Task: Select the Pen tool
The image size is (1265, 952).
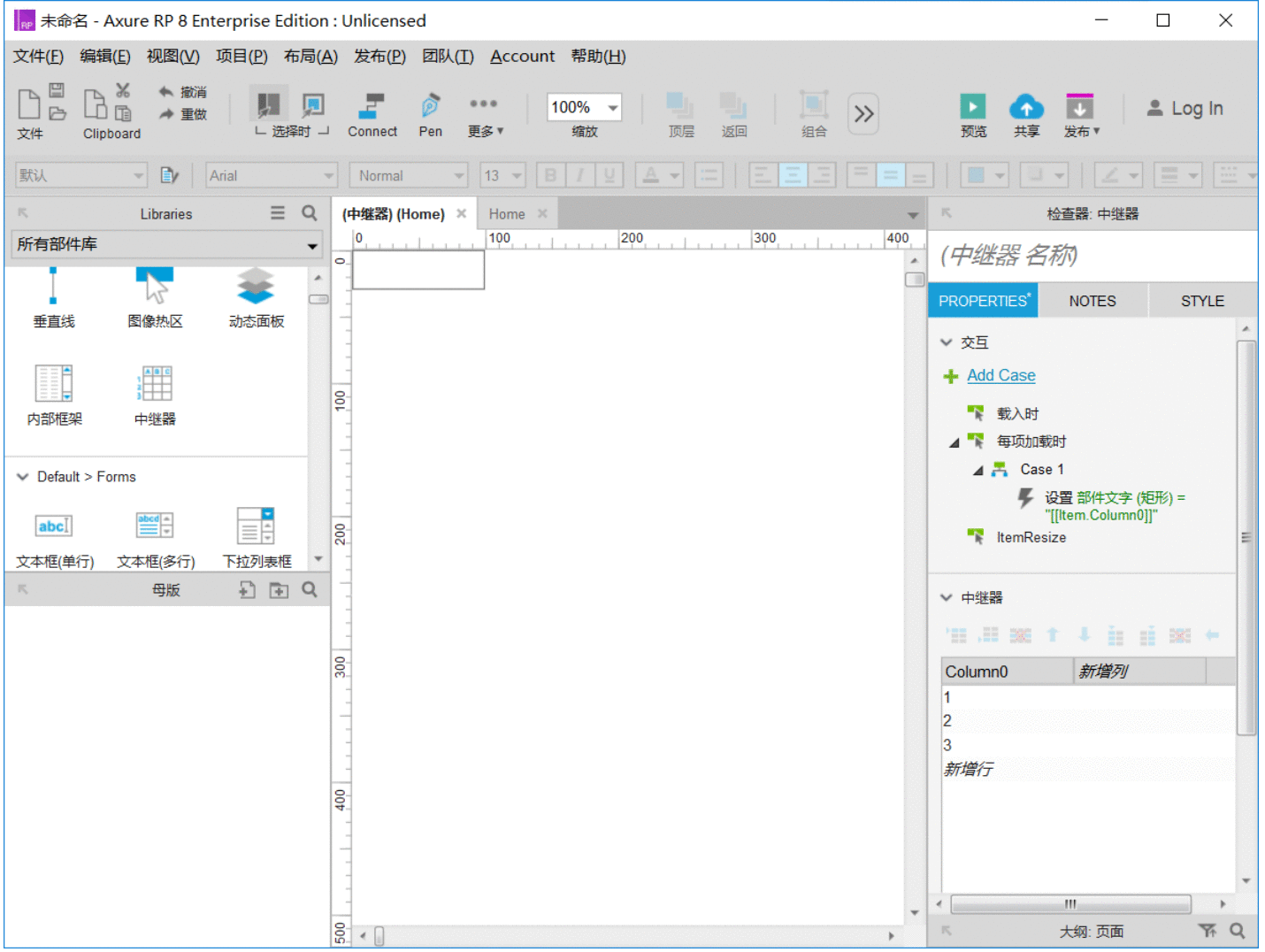Action: coord(431,116)
